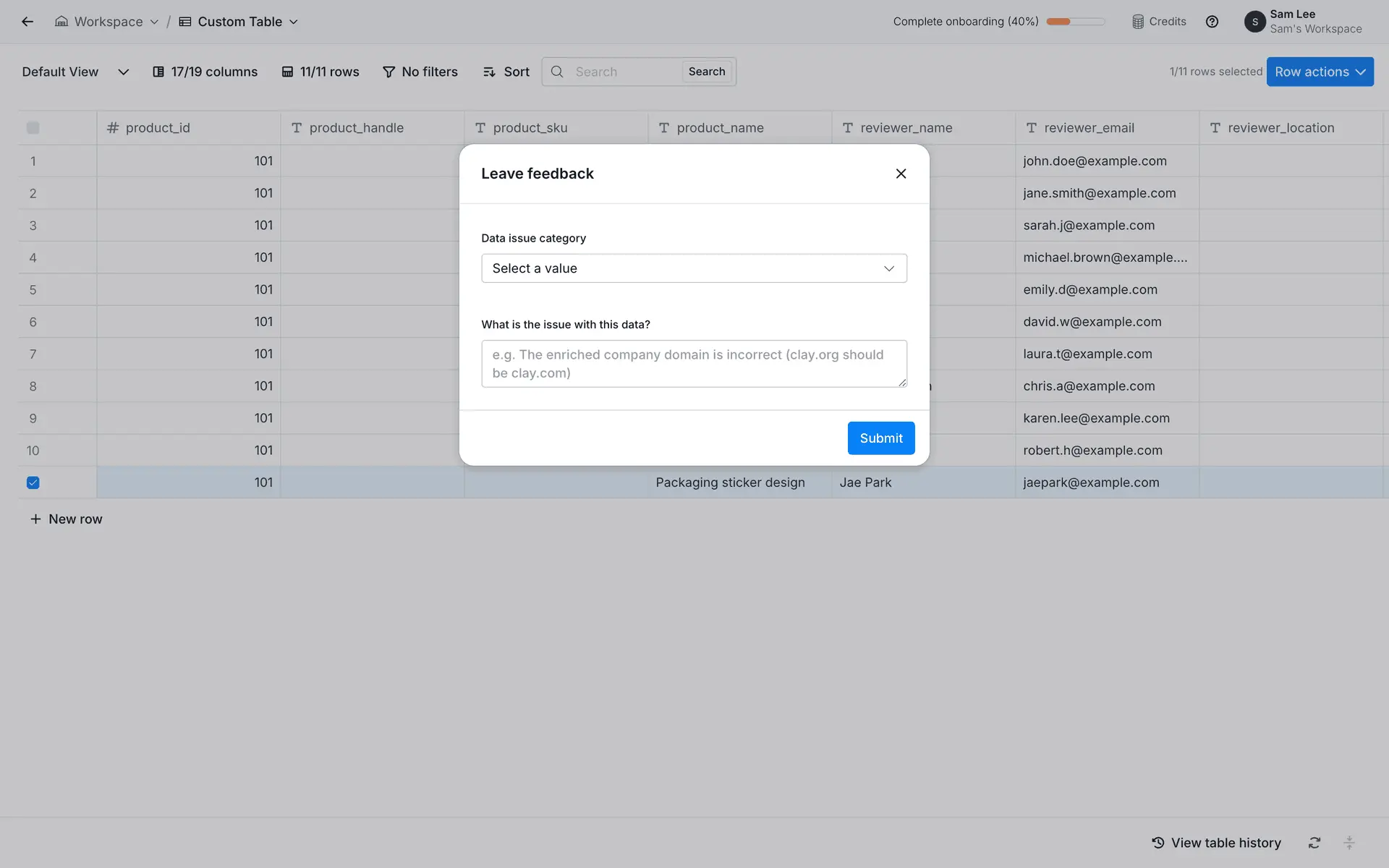Open the Workspace breadcrumb menu
1389x868 pixels.
click(107, 22)
